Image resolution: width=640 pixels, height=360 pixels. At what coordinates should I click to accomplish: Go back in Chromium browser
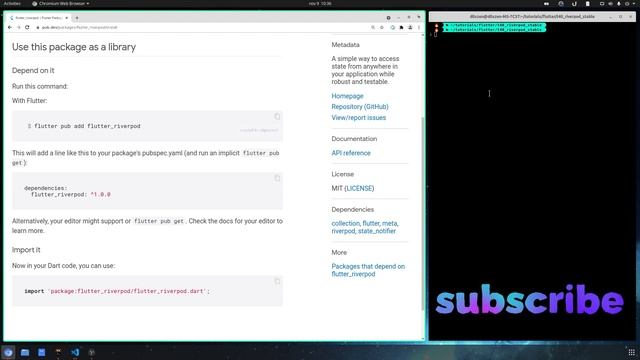(x=10, y=27)
